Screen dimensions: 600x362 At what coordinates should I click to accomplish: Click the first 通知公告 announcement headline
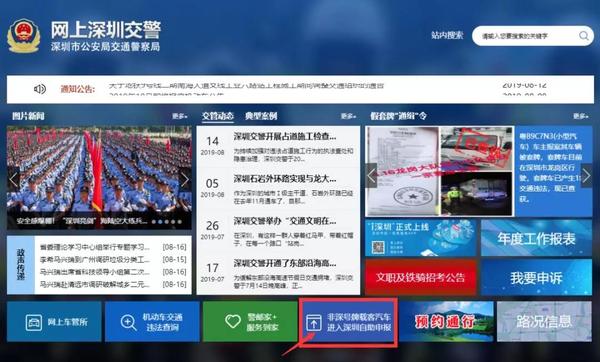click(246, 85)
